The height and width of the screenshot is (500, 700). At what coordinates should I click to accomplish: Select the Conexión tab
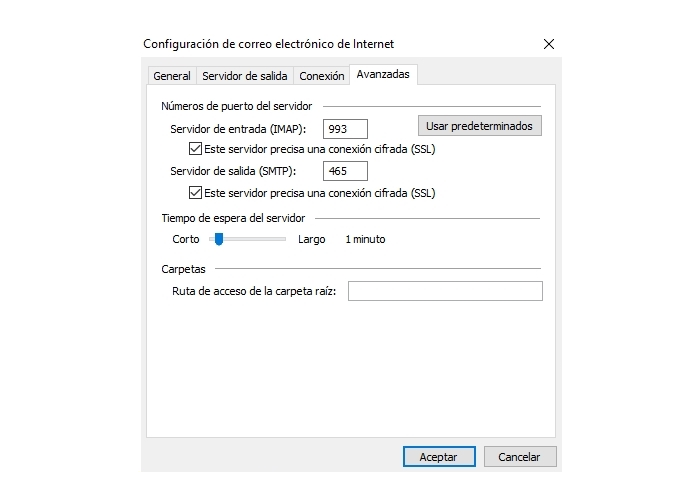(321, 76)
